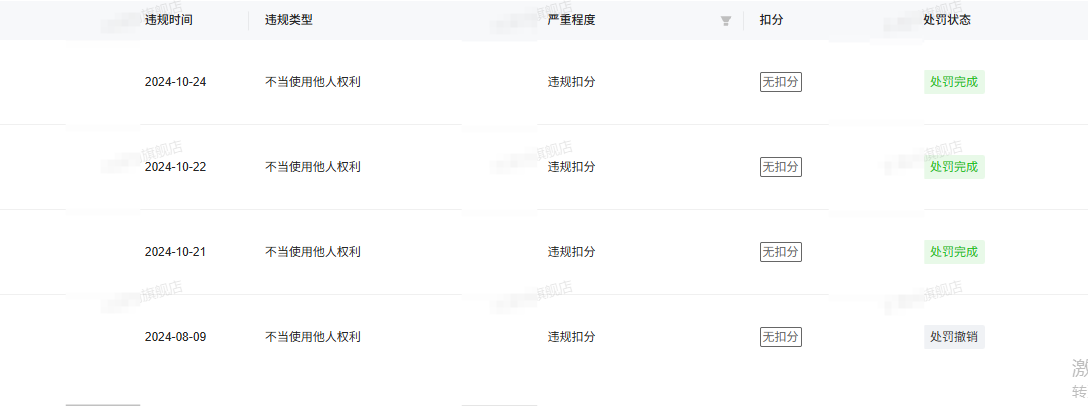This screenshot has width=1088, height=406.
Task: Click the 2024-08-09 violation date
Action: click(x=175, y=337)
